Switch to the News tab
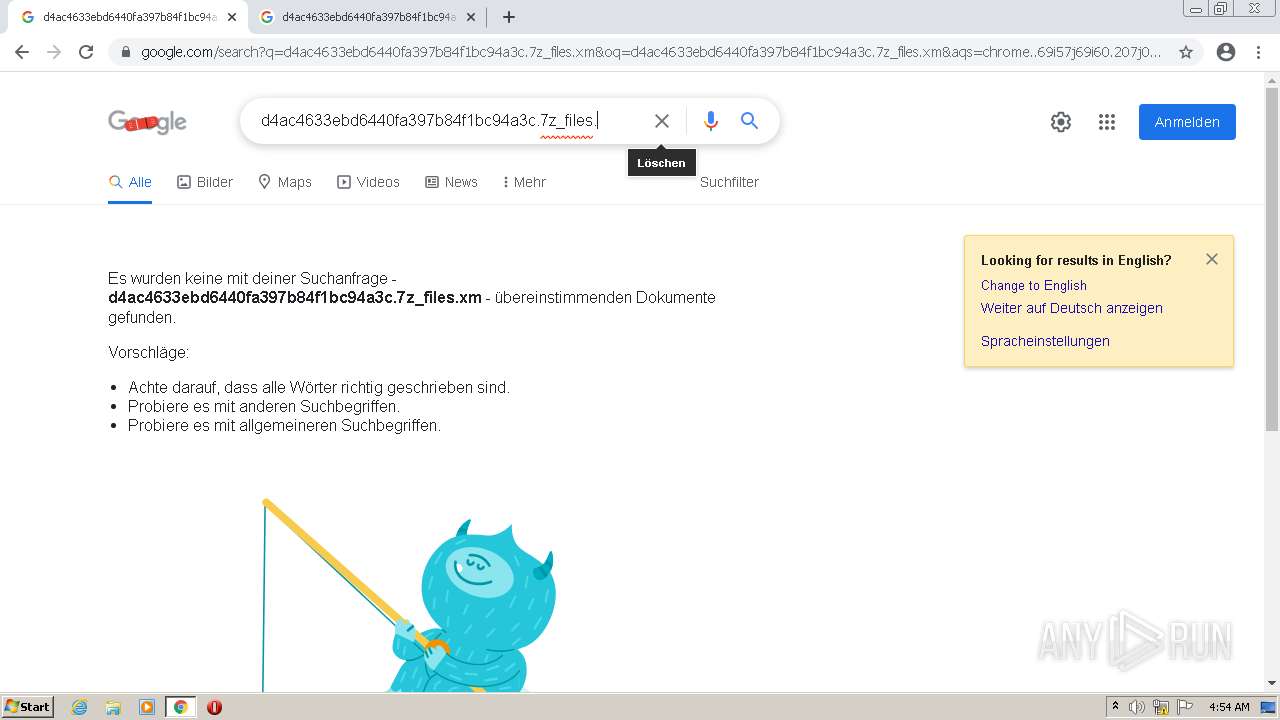This screenshot has width=1280, height=720. coord(451,182)
